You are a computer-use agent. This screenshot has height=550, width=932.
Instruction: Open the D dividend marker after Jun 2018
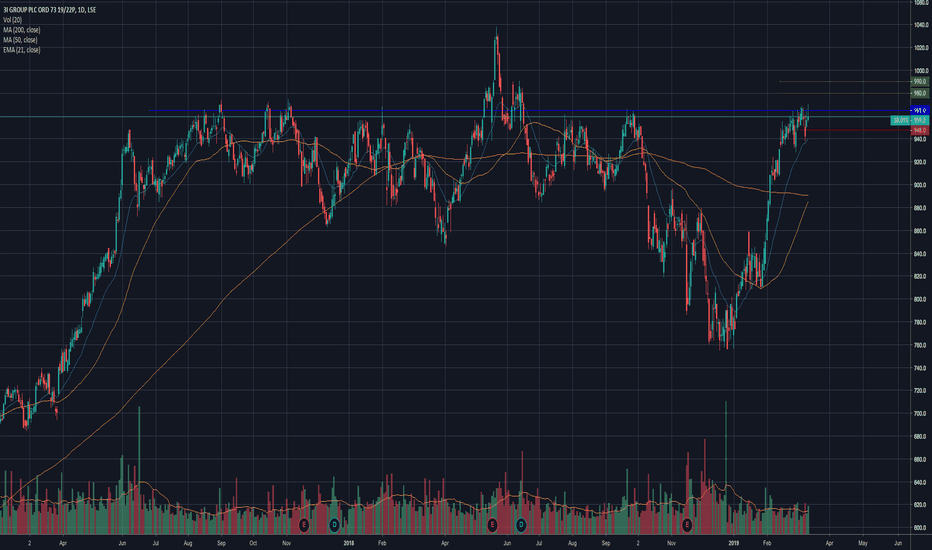[x=521, y=524]
